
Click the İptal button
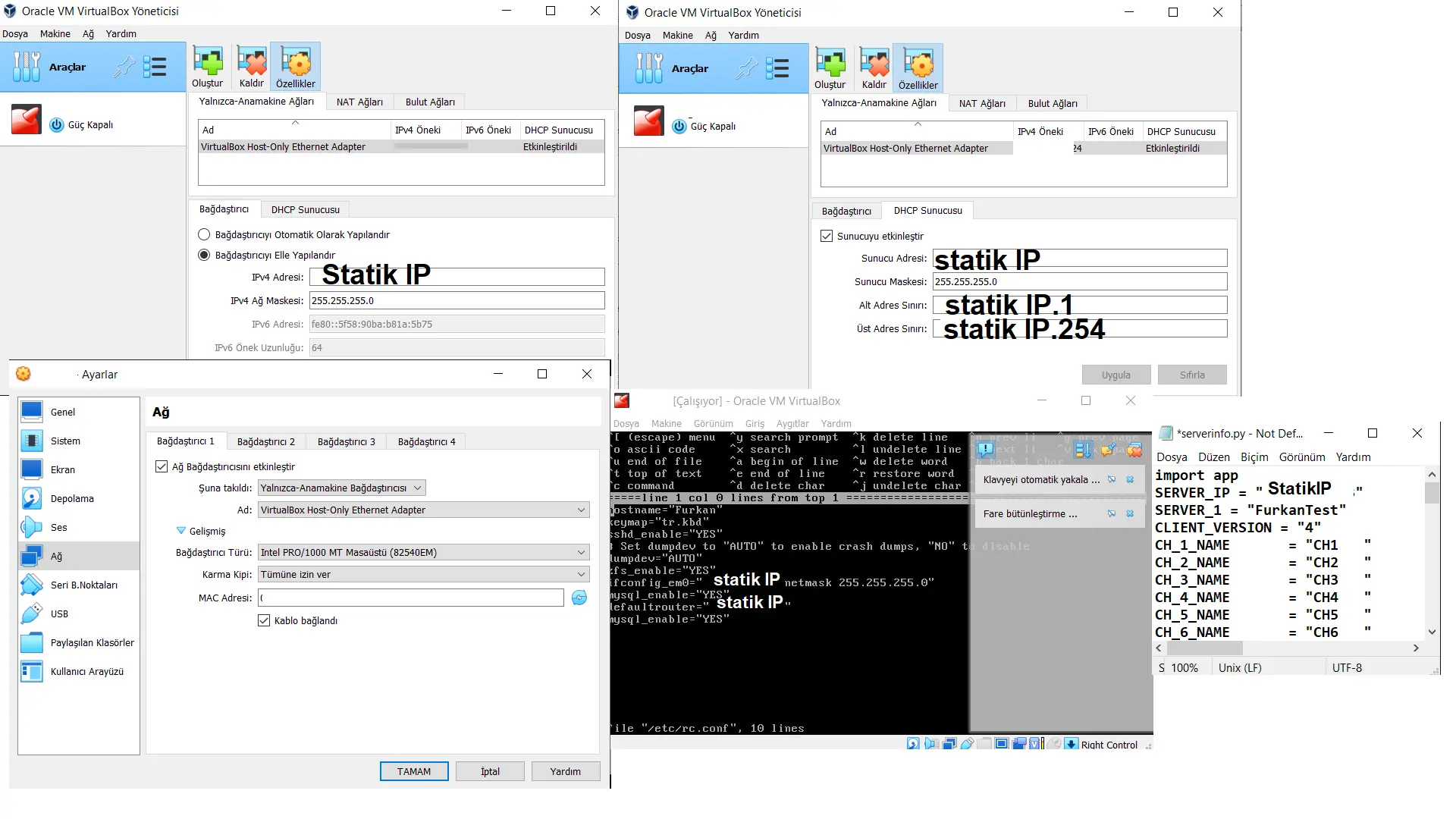click(490, 771)
